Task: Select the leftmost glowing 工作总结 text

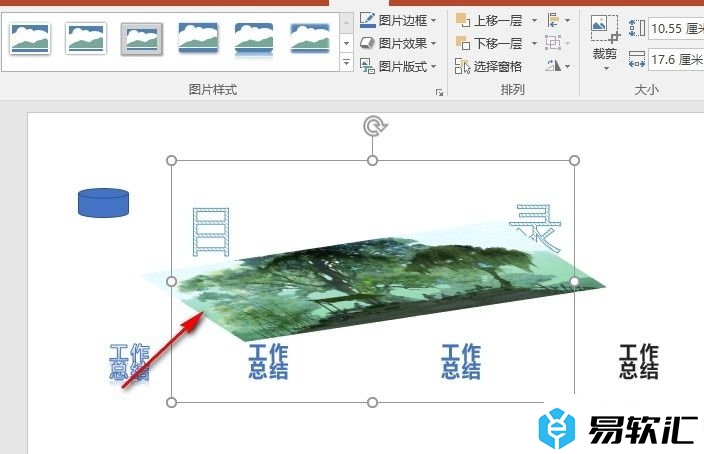Action: click(x=129, y=362)
